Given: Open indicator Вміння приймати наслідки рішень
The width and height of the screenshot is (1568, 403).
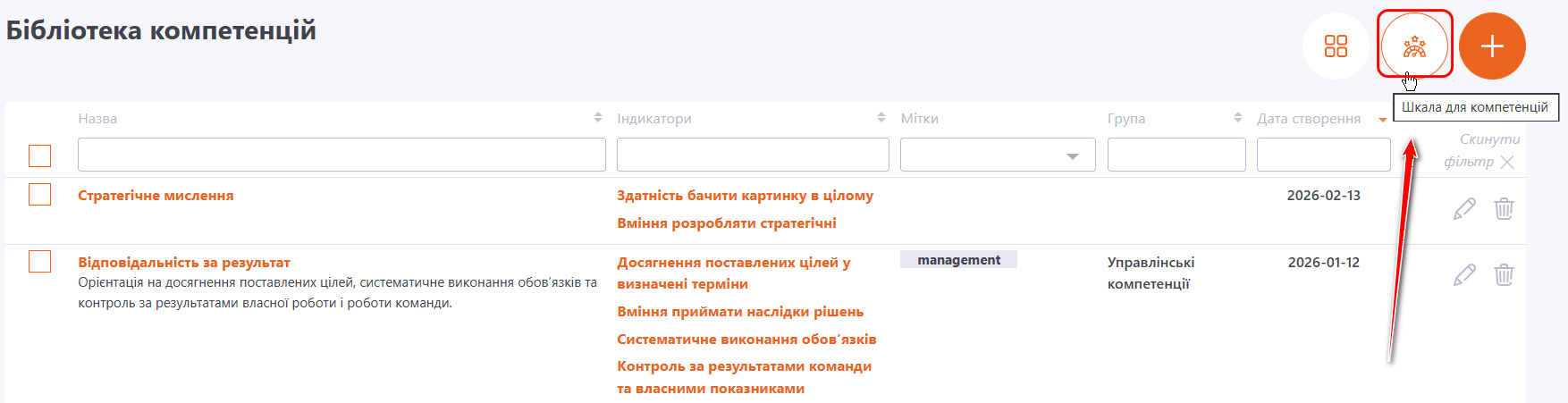Looking at the screenshot, I should 740,312.
